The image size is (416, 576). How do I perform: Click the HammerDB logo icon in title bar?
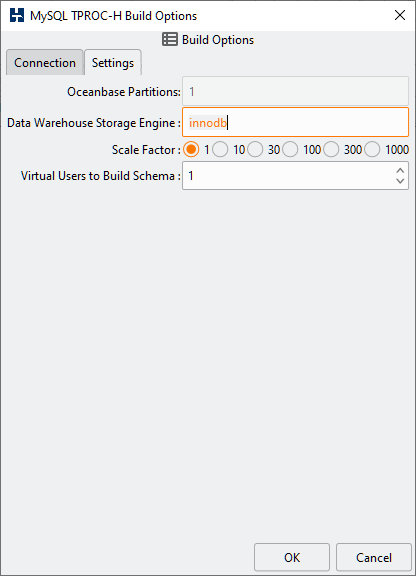(x=17, y=15)
